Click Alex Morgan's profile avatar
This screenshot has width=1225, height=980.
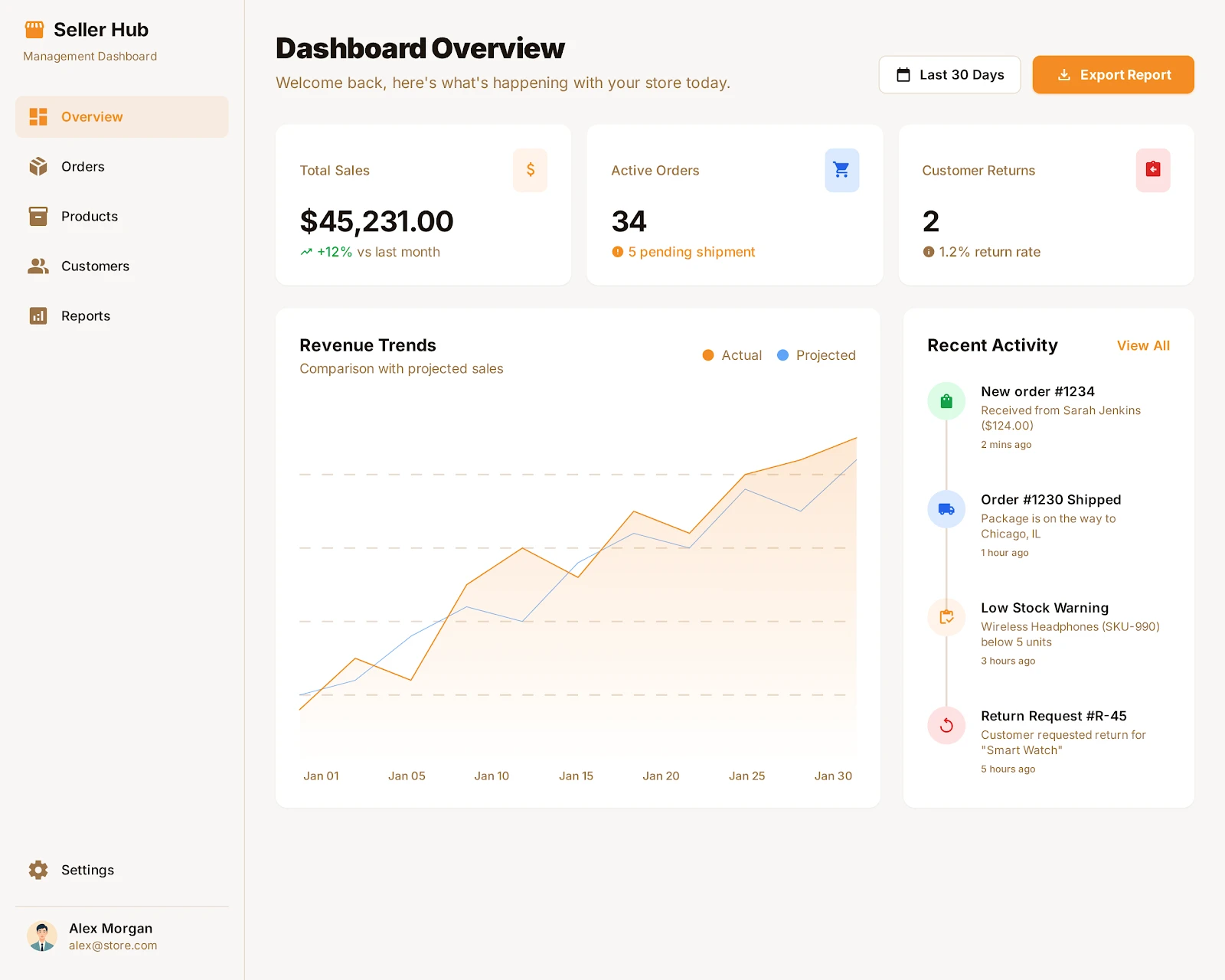(44, 936)
